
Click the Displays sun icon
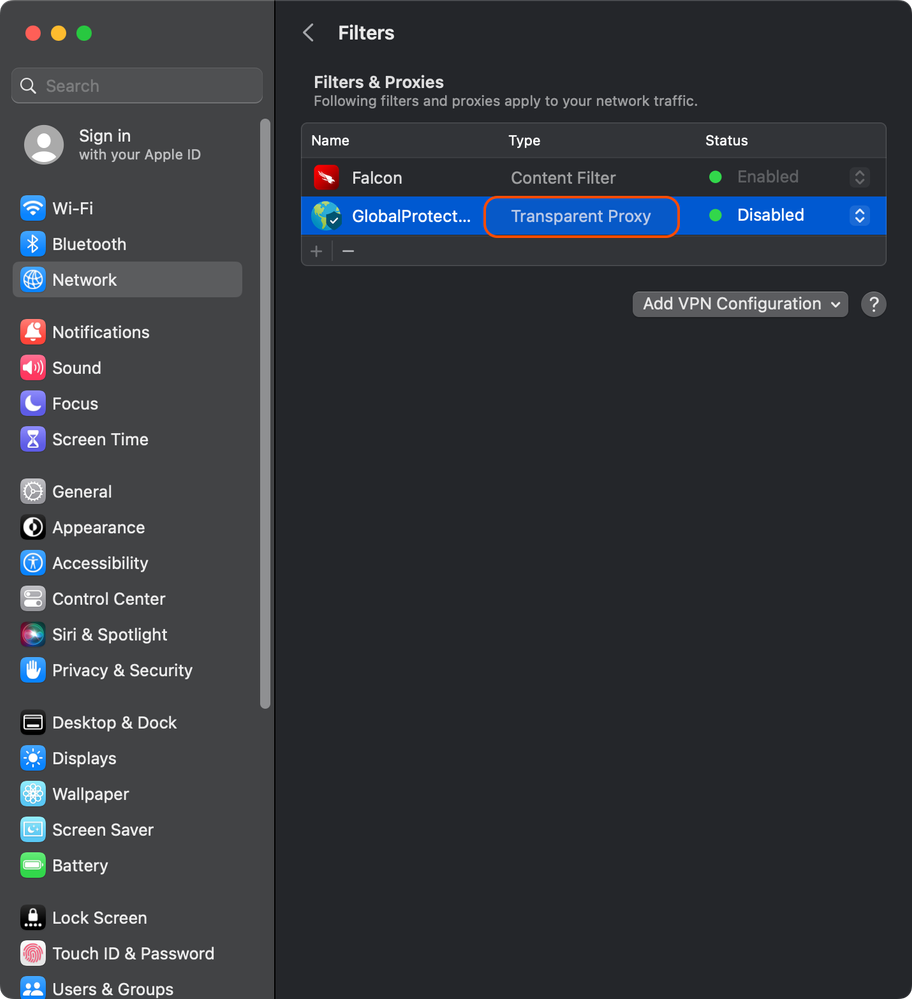(x=33, y=758)
